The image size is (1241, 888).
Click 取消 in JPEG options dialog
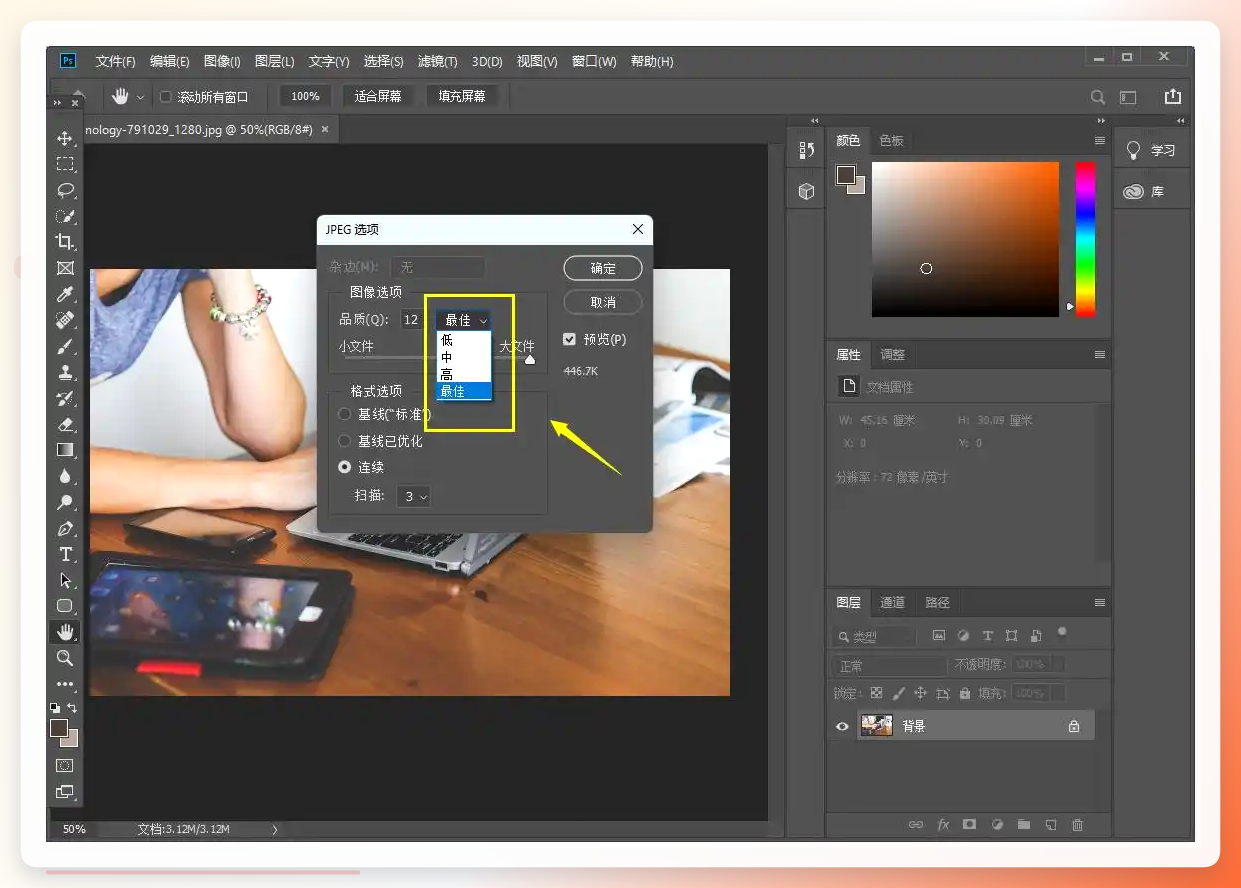click(x=603, y=302)
